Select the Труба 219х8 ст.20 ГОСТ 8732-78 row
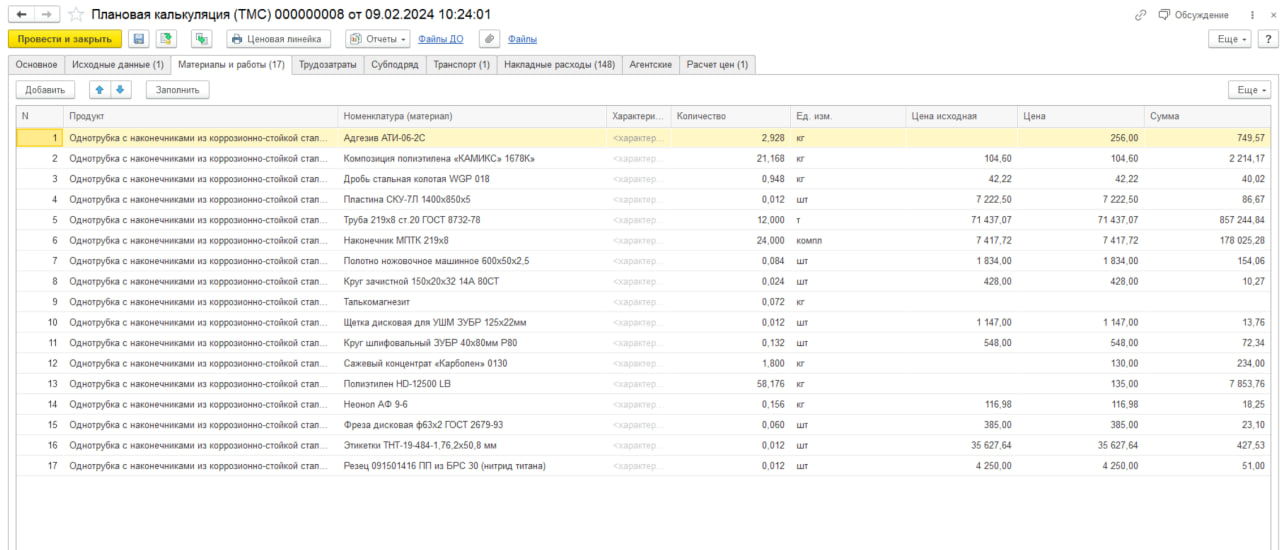The image size is (1280, 550). coord(643,219)
